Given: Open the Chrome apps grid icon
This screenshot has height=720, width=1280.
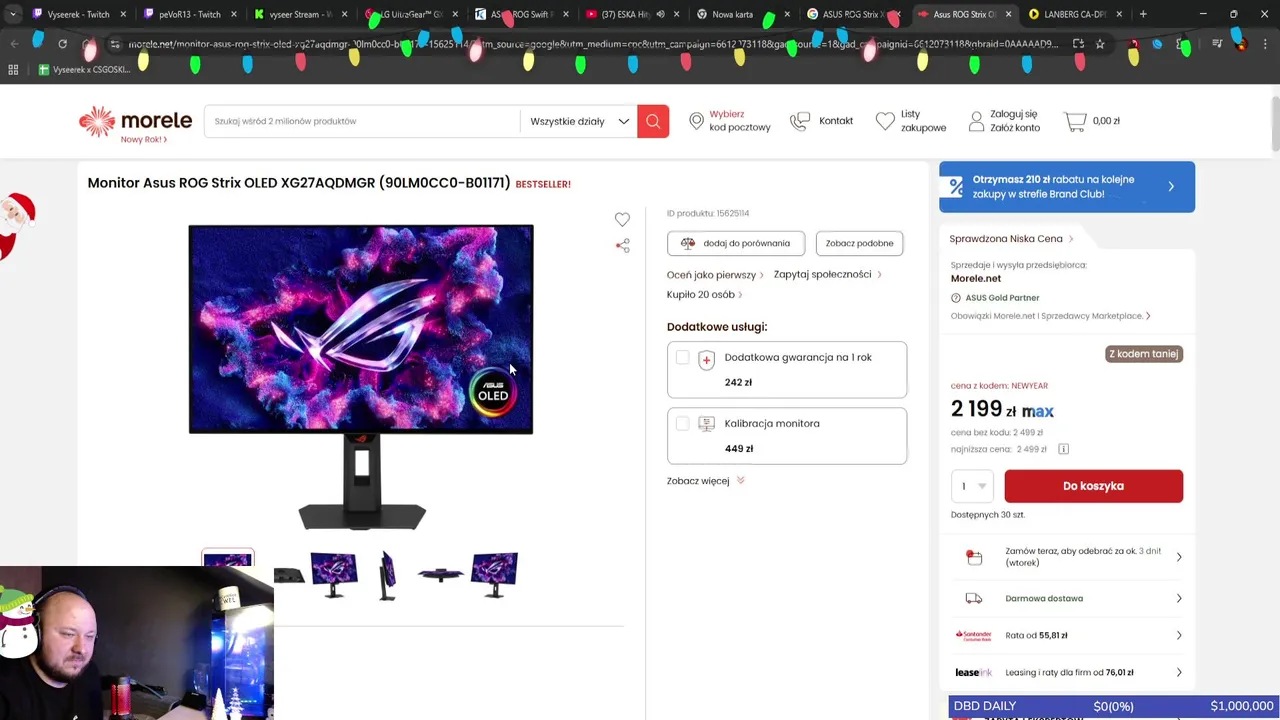Looking at the screenshot, I should (x=13, y=70).
